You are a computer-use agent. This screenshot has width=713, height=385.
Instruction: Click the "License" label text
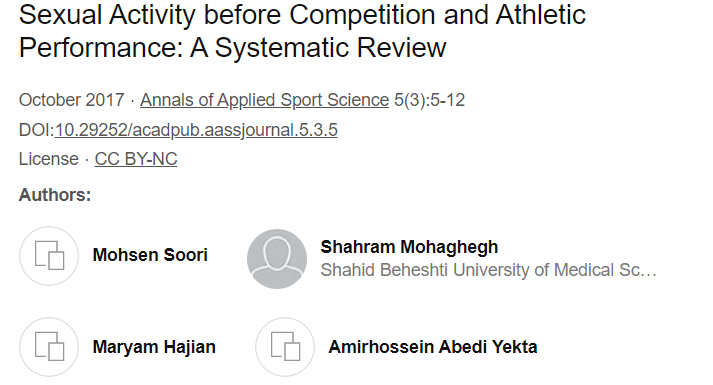pyautogui.click(x=49, y=159)
